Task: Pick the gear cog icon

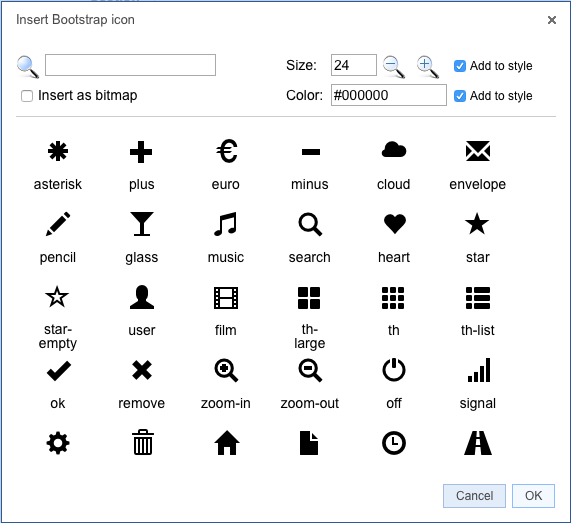Action: tap(58, 443)
